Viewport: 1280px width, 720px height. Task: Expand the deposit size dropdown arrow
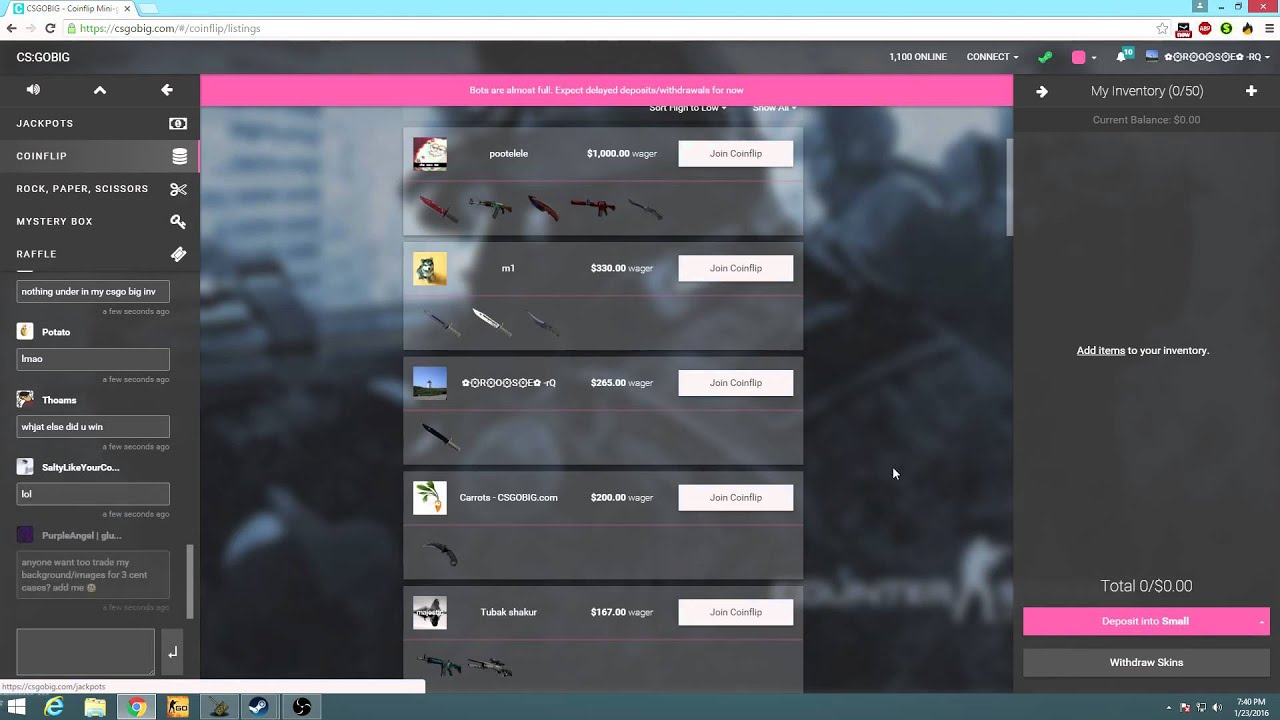tap(1262, 622)
